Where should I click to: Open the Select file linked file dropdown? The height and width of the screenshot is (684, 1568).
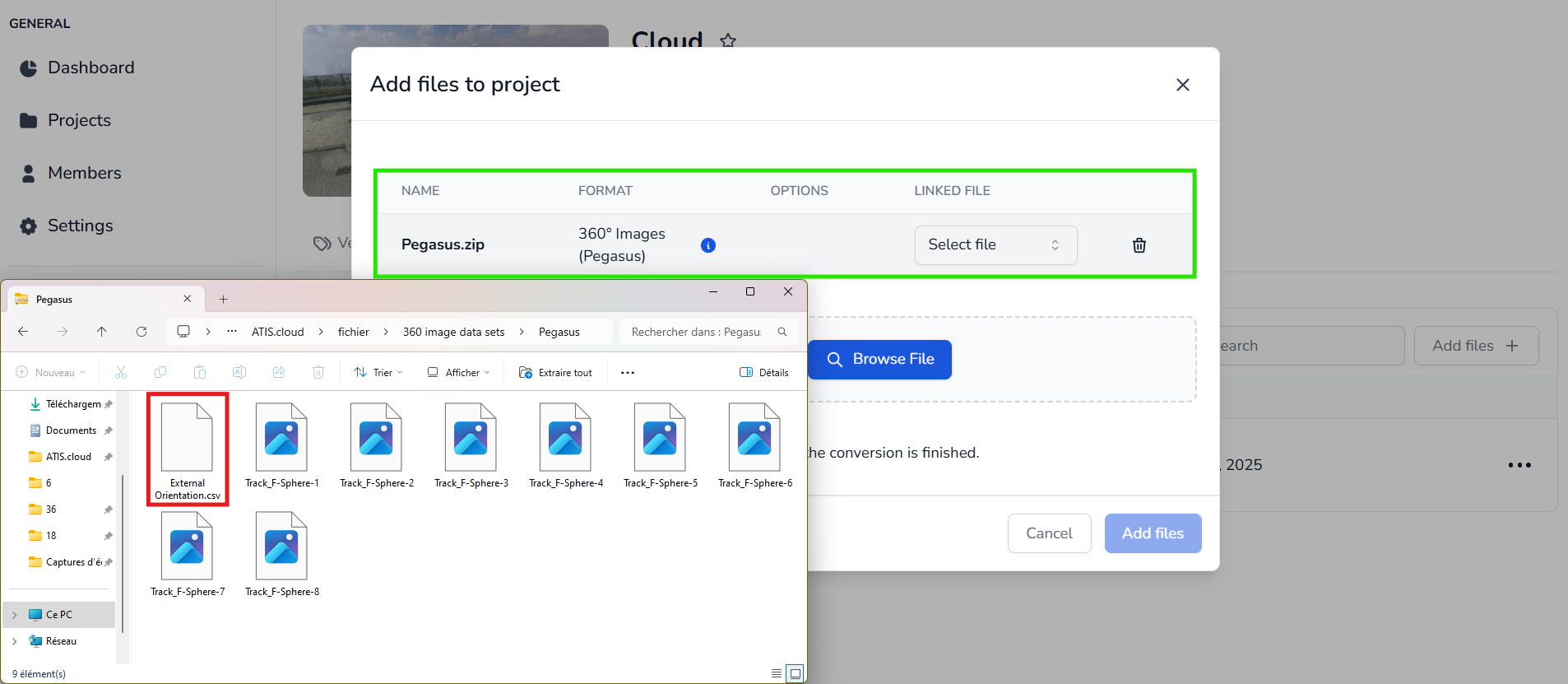coord(995,245)
